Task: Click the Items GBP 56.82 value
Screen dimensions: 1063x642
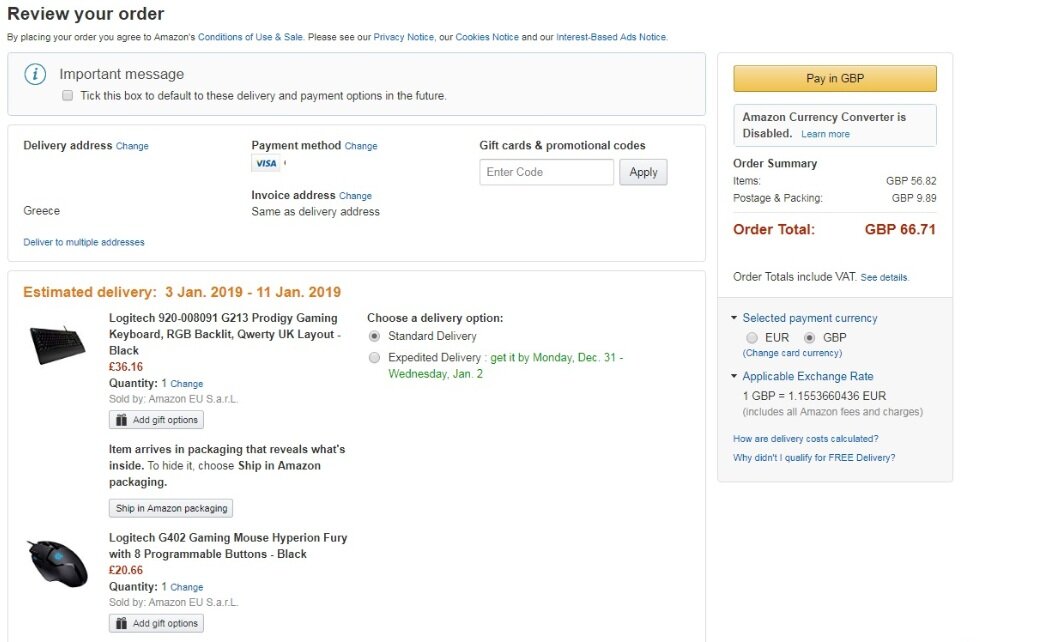Action: pos(910,181)
